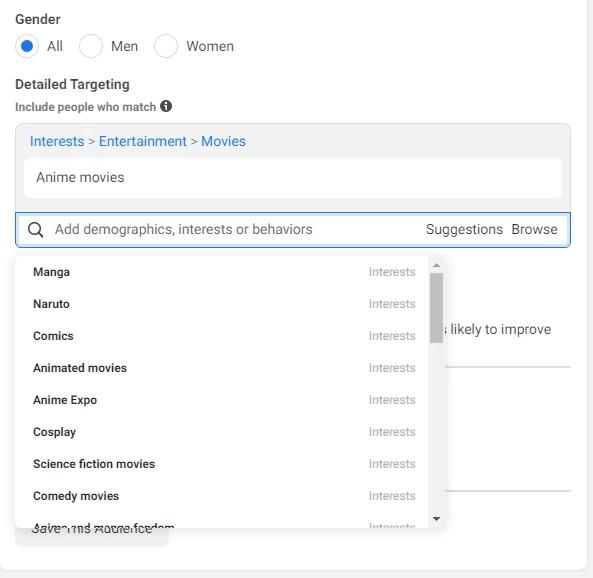Viewport: 593px width, 578px height.
Task: Click the info icon beside Include people
Action: pos(166,106)
